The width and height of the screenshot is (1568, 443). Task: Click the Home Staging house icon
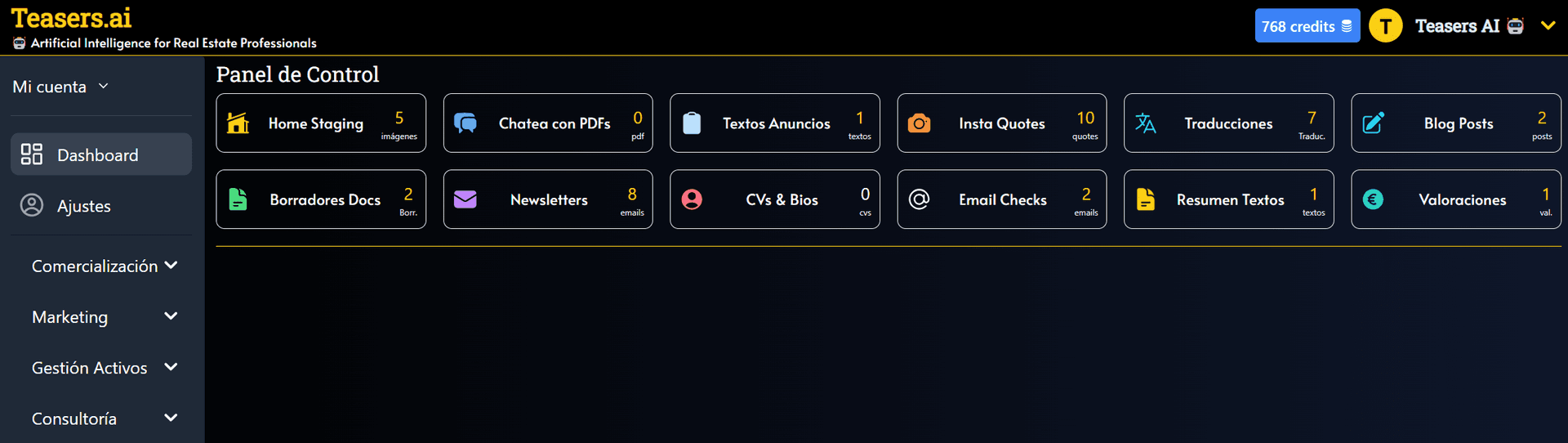(238, 123)
